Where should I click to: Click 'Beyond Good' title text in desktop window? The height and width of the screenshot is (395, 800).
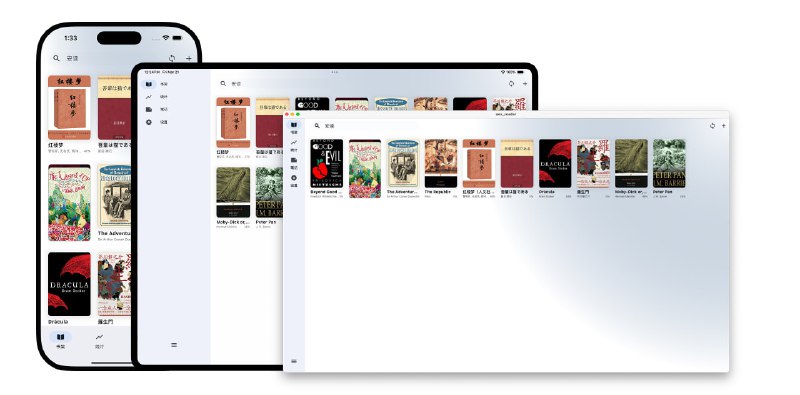326,192
